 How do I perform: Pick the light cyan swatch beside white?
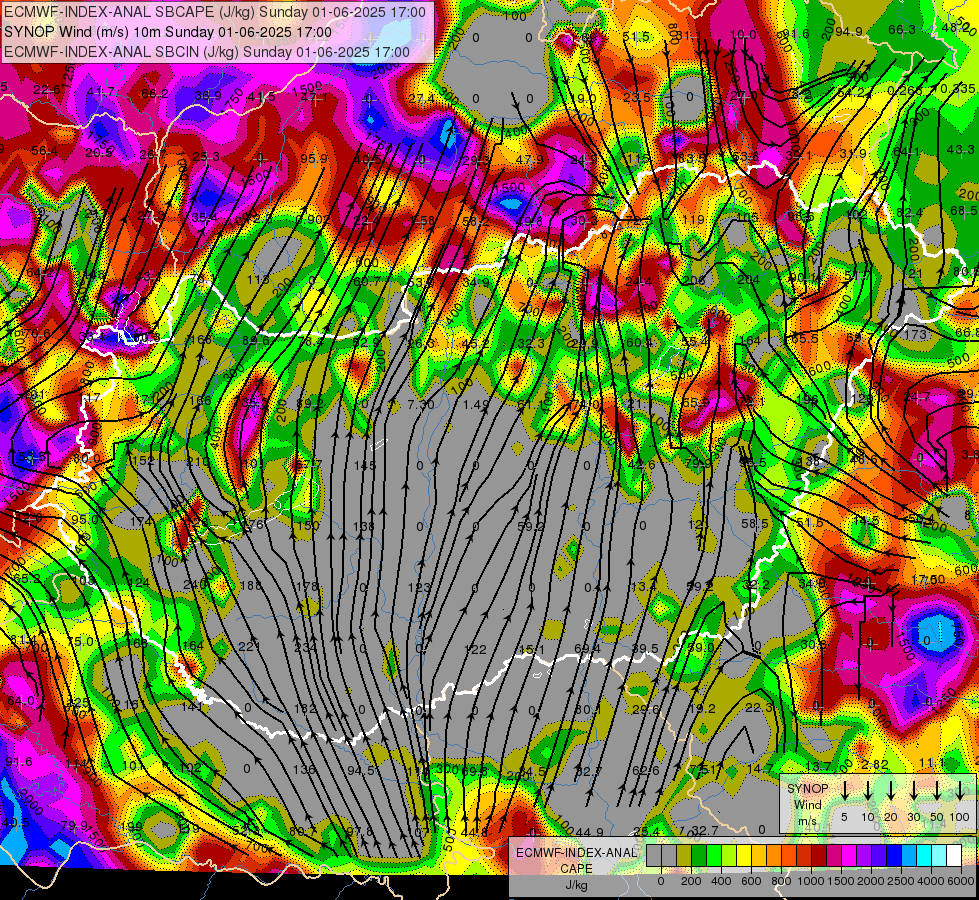coord(938,856)
